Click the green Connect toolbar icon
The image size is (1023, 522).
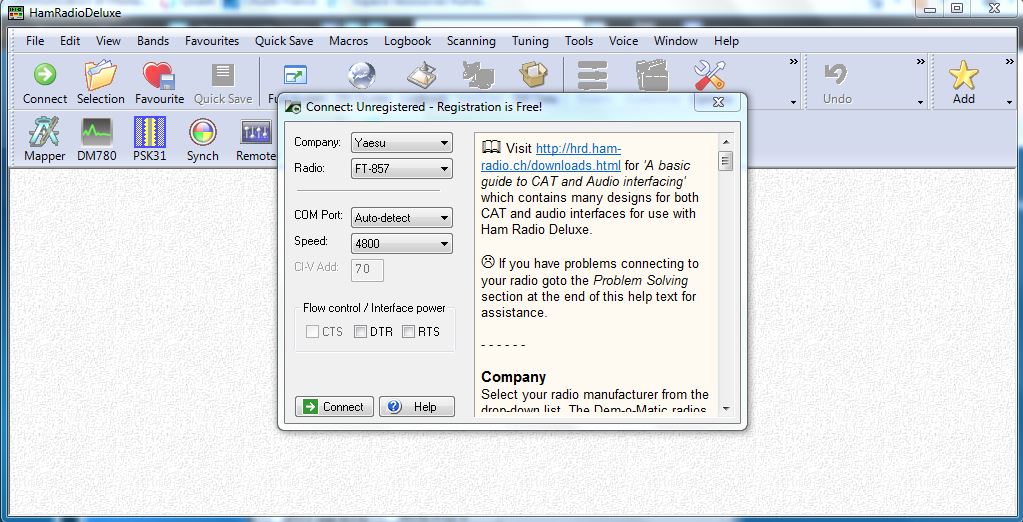(x=45, y=75)
